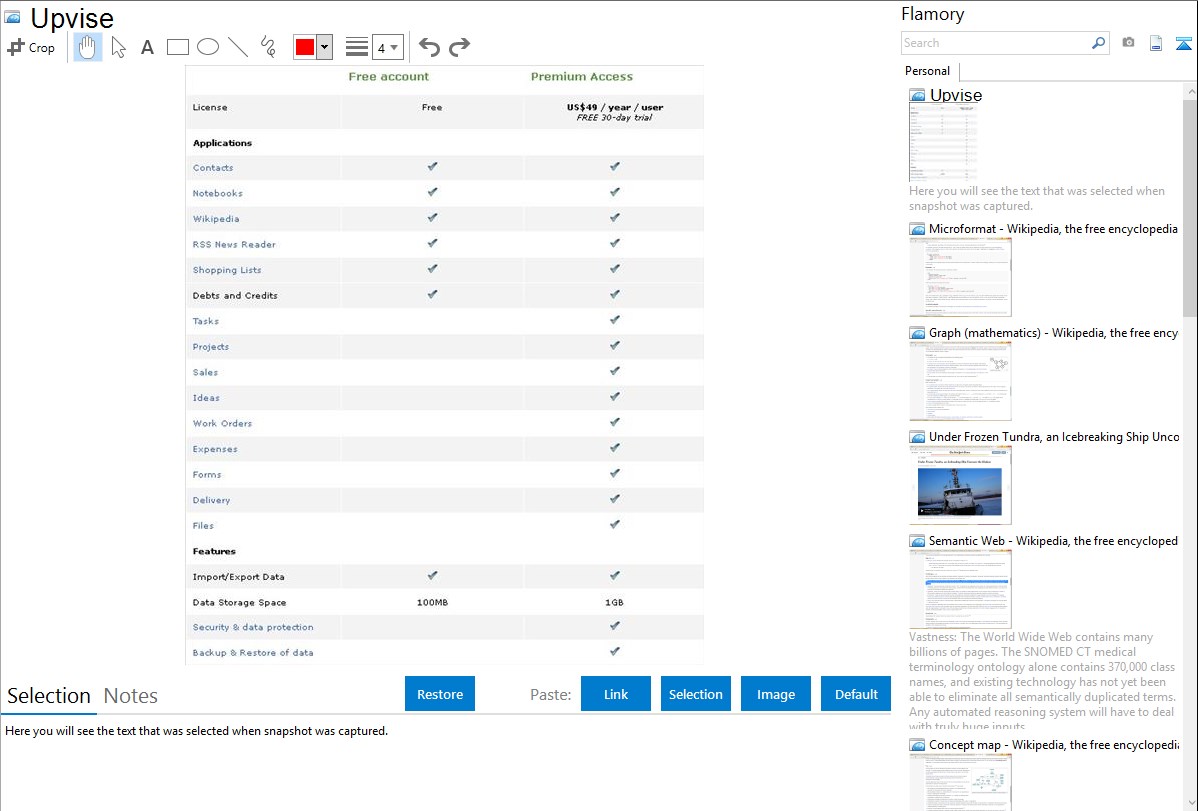Click the camera capture icon
The height and width of the screenshot is (811, 1198).
point(1128,43)
